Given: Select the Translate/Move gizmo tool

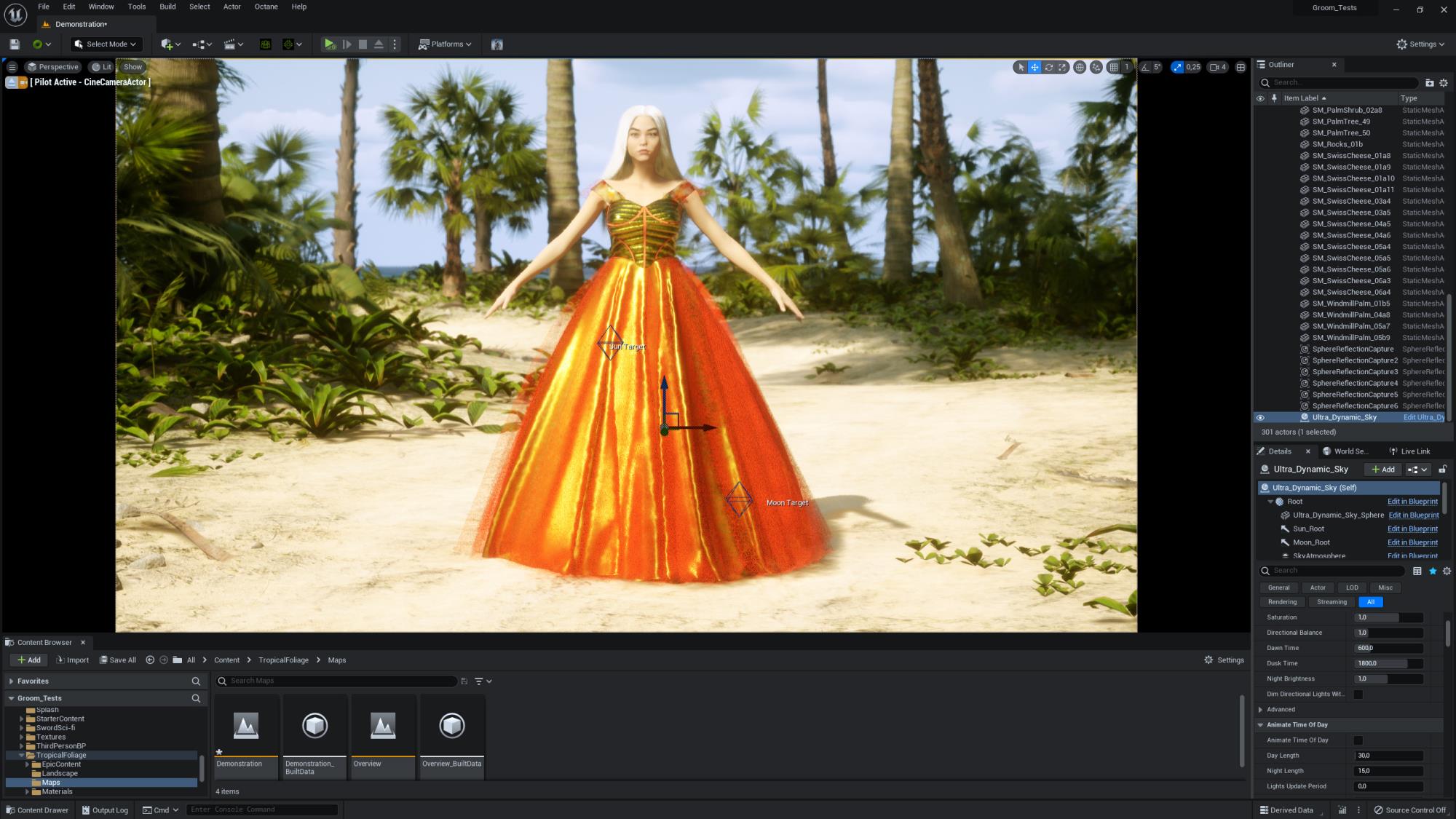Looking at the screenshot, I should coord(1034,67).
